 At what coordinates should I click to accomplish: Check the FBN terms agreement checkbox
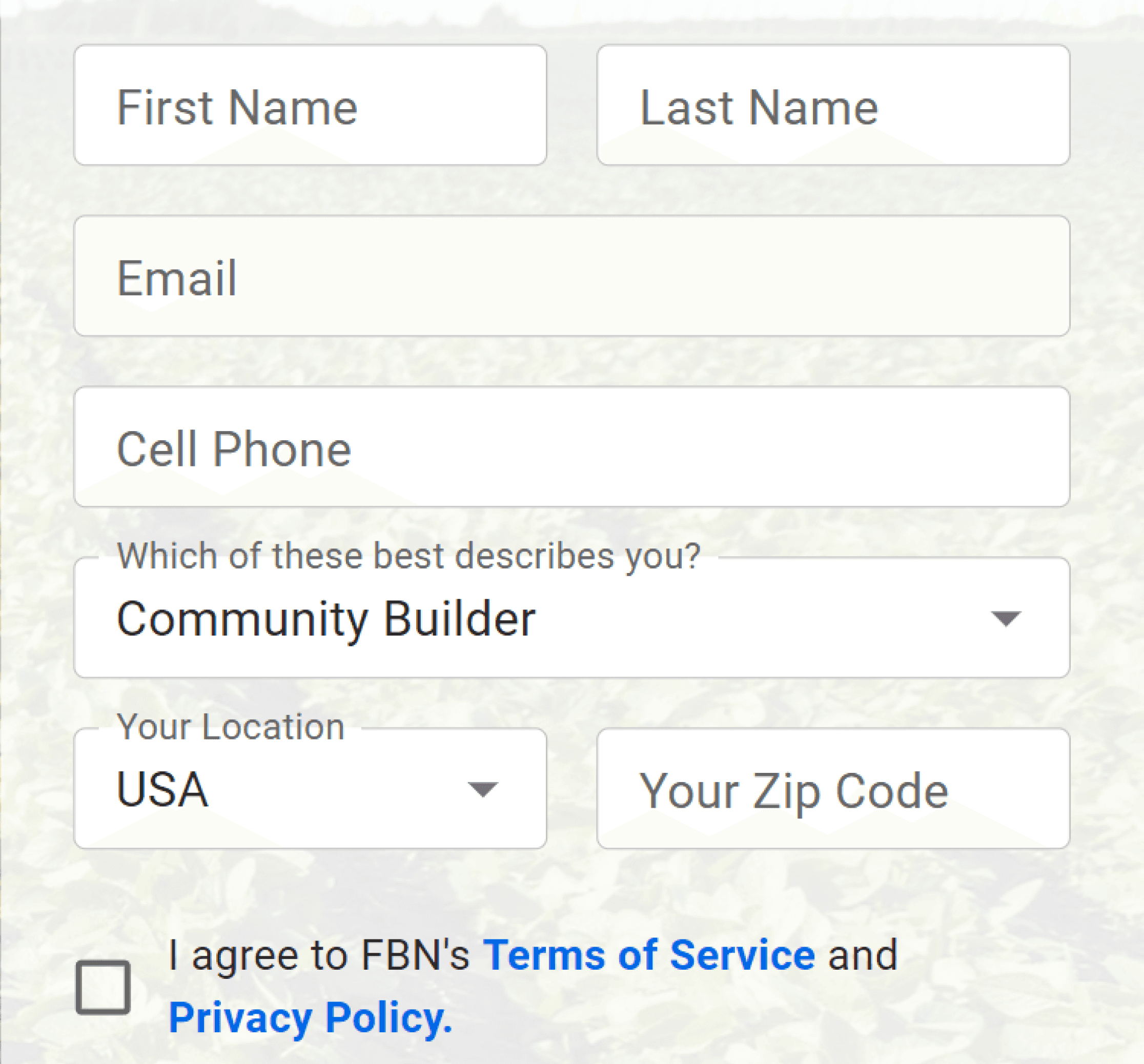point(103,987)
